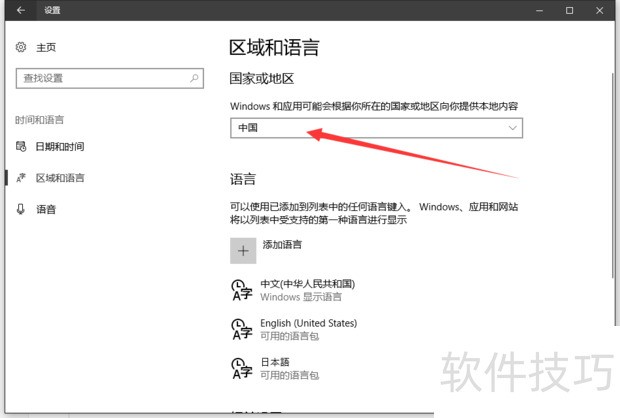Click the 添加语言 text label
Image resolution: width=620 pixels, height=418 pixels.
coord(282,244)
